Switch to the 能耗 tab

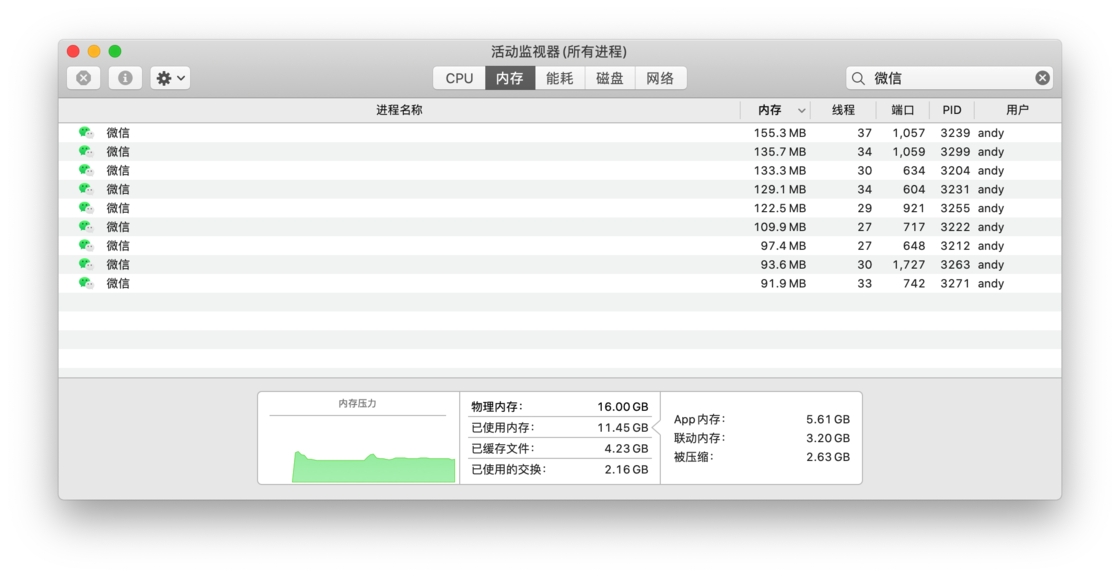559,78
